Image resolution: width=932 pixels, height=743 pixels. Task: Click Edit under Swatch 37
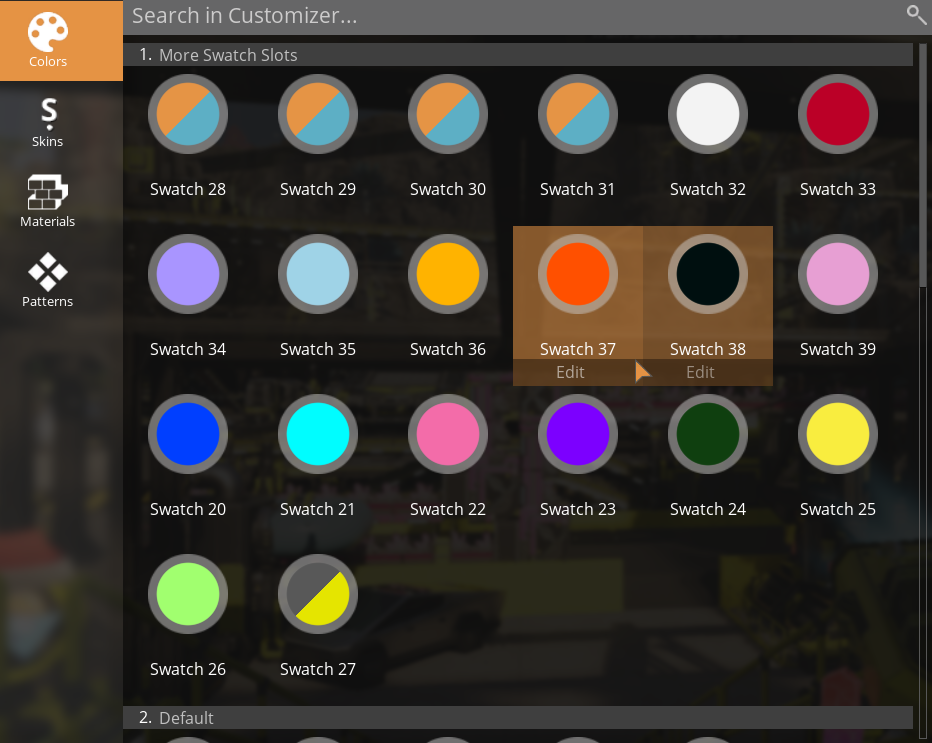click(571, 373)
